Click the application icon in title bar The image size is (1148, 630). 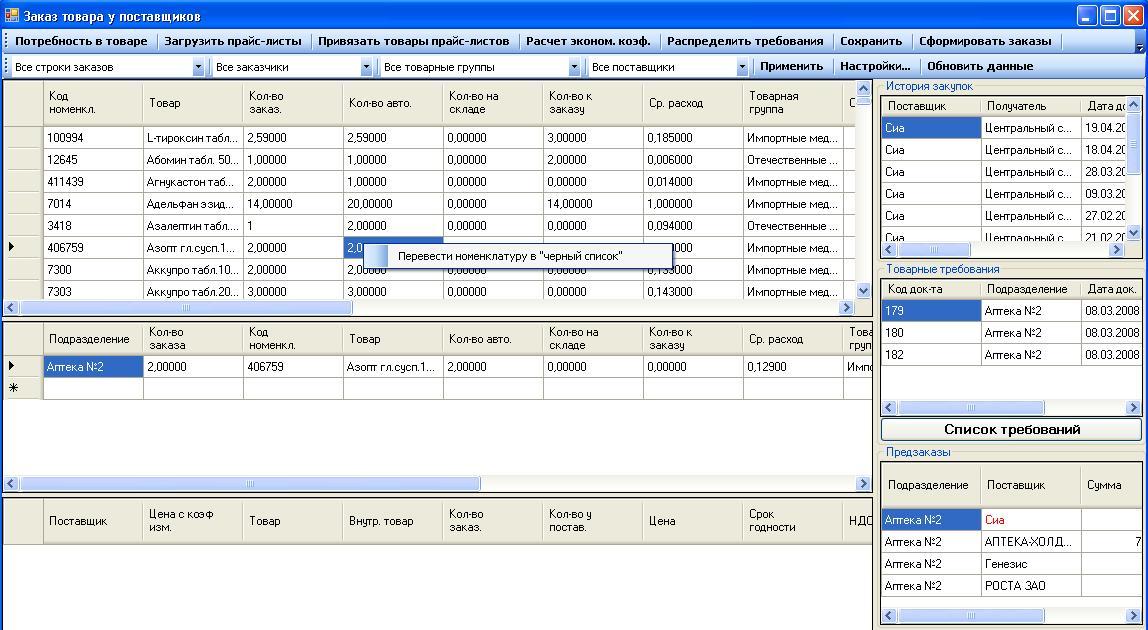12,16
